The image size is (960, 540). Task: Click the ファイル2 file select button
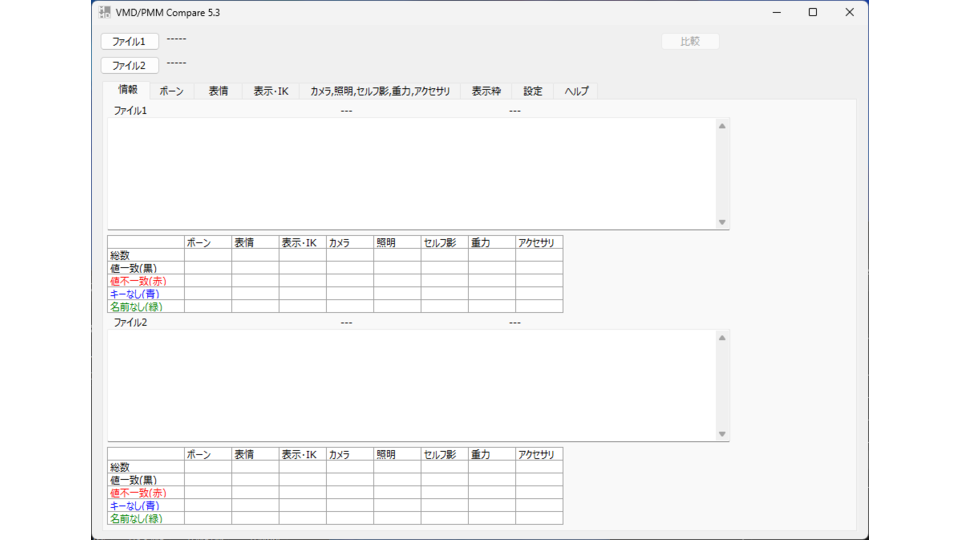(x=130, y=65)
